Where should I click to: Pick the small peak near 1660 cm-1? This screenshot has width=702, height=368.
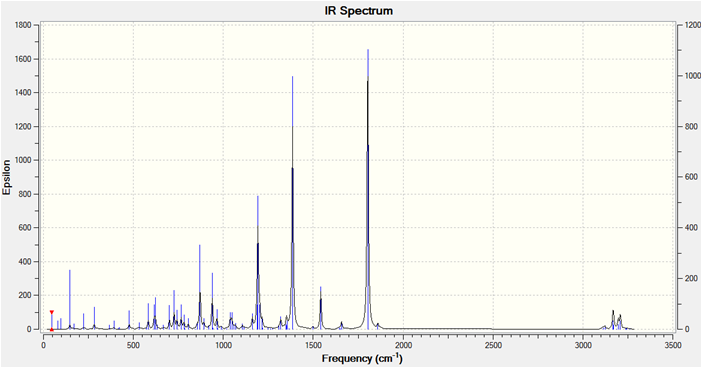coord(342,325)
